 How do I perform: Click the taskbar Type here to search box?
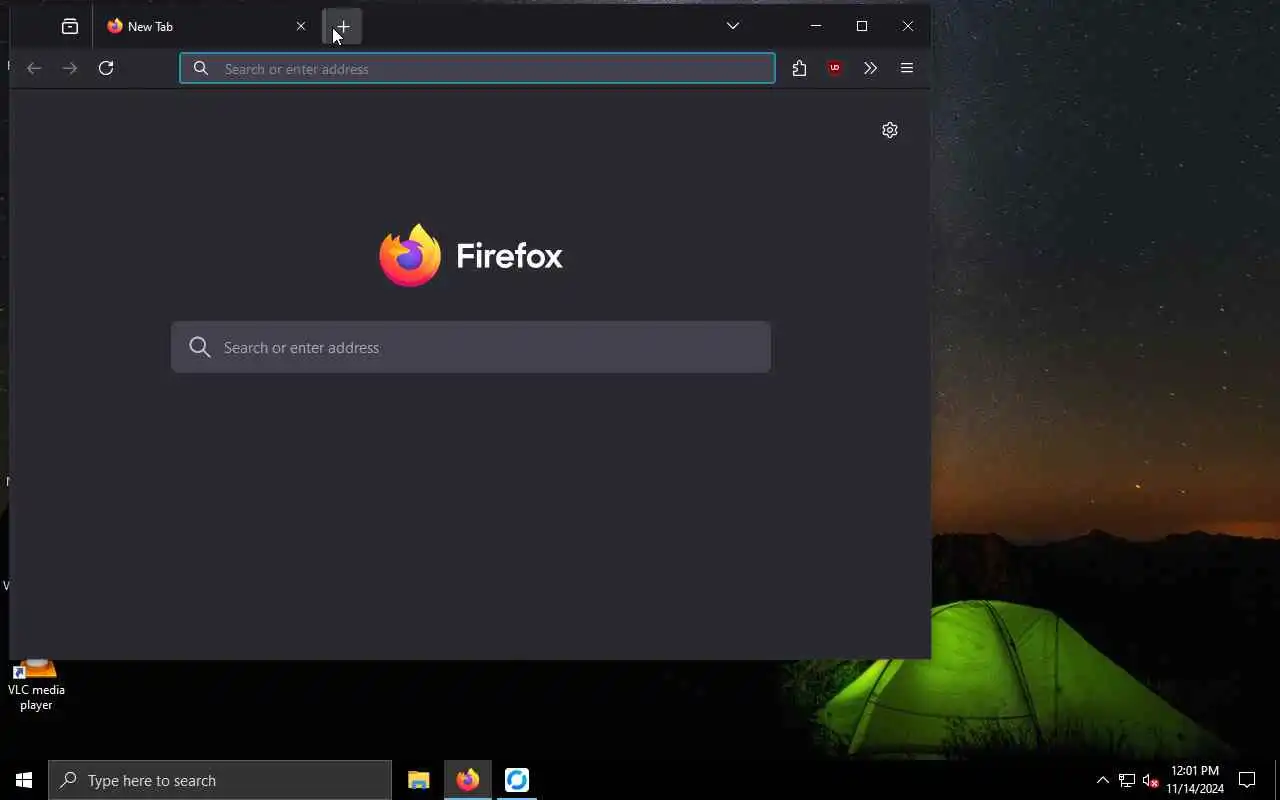(x=220, y=780)
